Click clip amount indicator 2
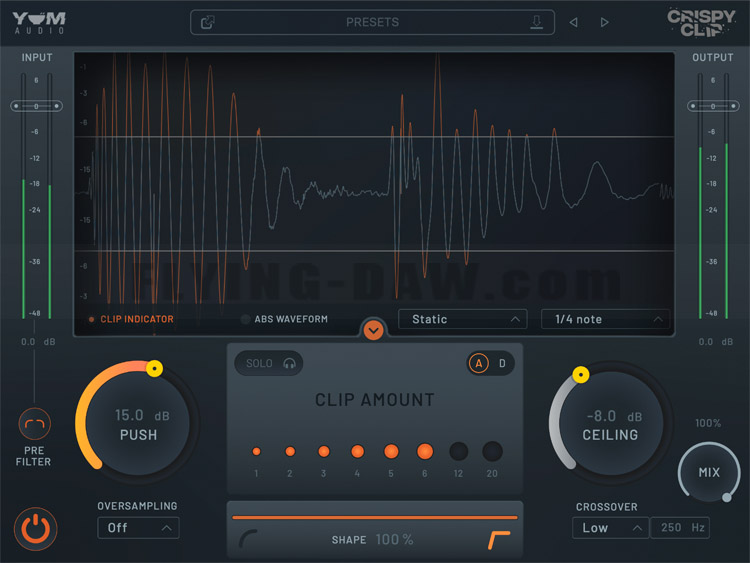 (290, 451)
